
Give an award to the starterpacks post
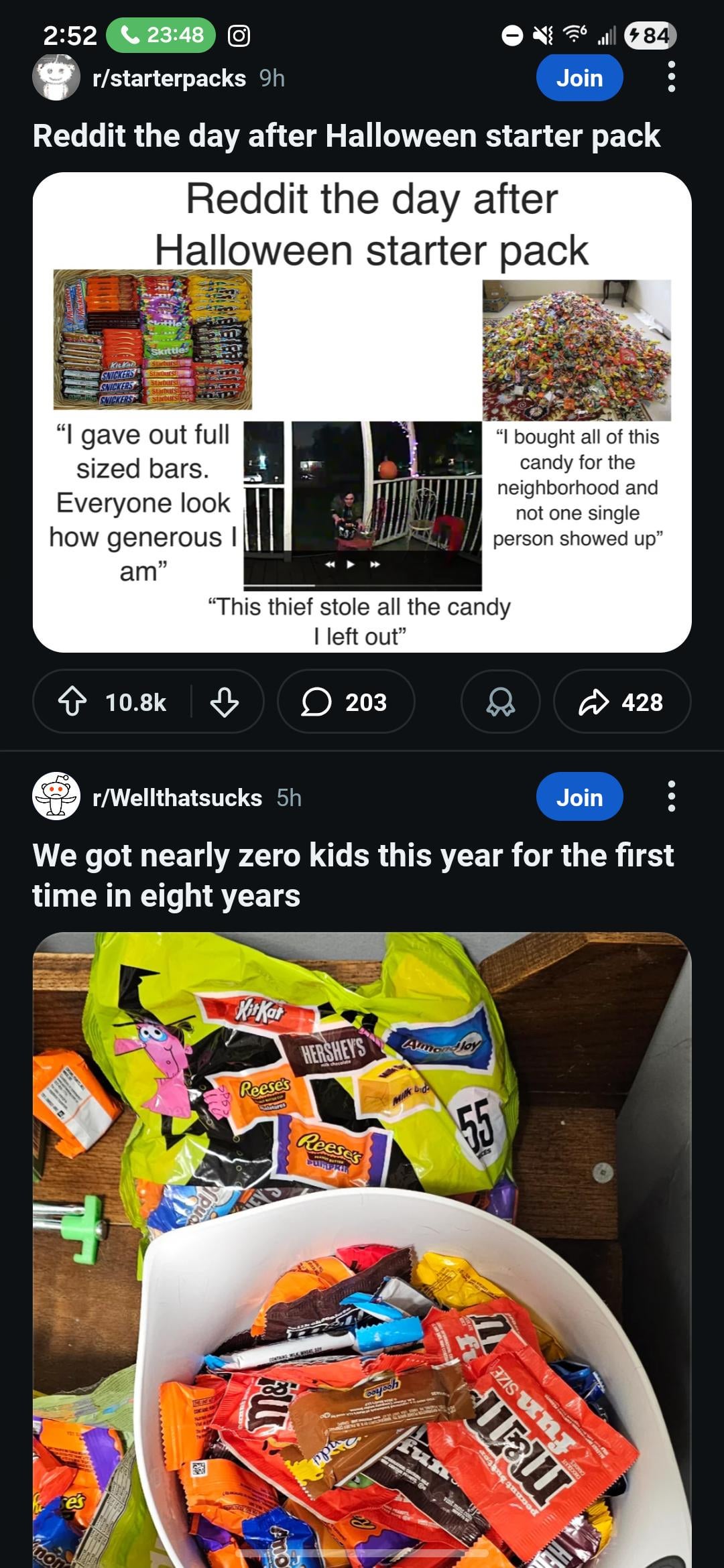(500, 702)
